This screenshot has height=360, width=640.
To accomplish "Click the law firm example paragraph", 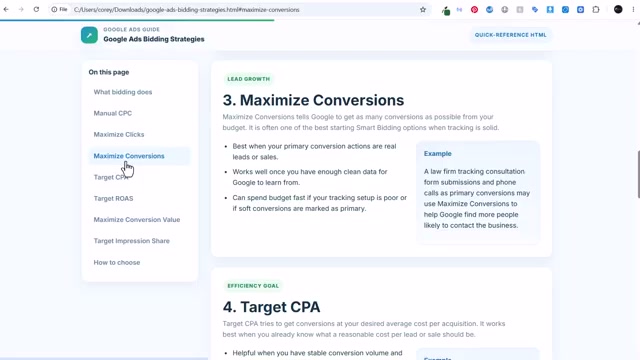I will click(x=477, y=198).
